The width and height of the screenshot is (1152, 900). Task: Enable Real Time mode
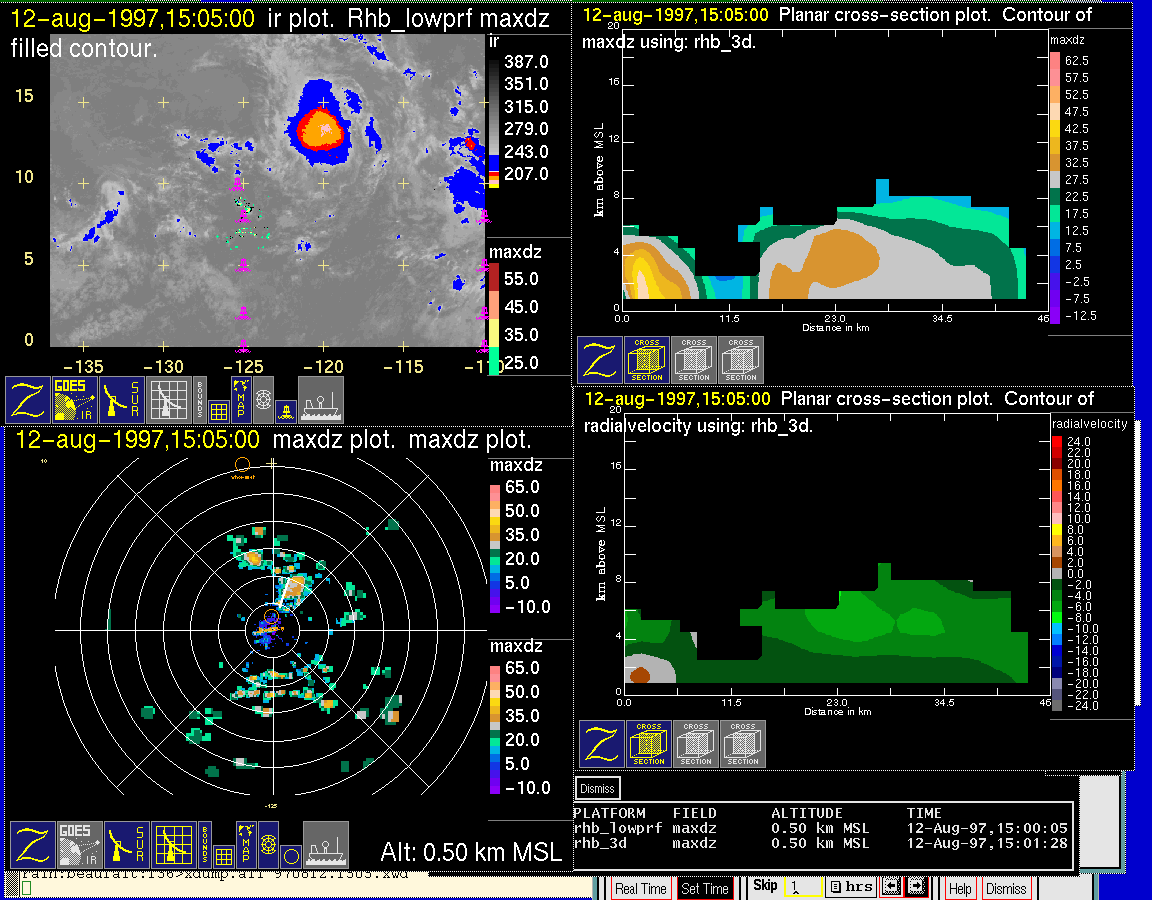click(x=640, y=888)
